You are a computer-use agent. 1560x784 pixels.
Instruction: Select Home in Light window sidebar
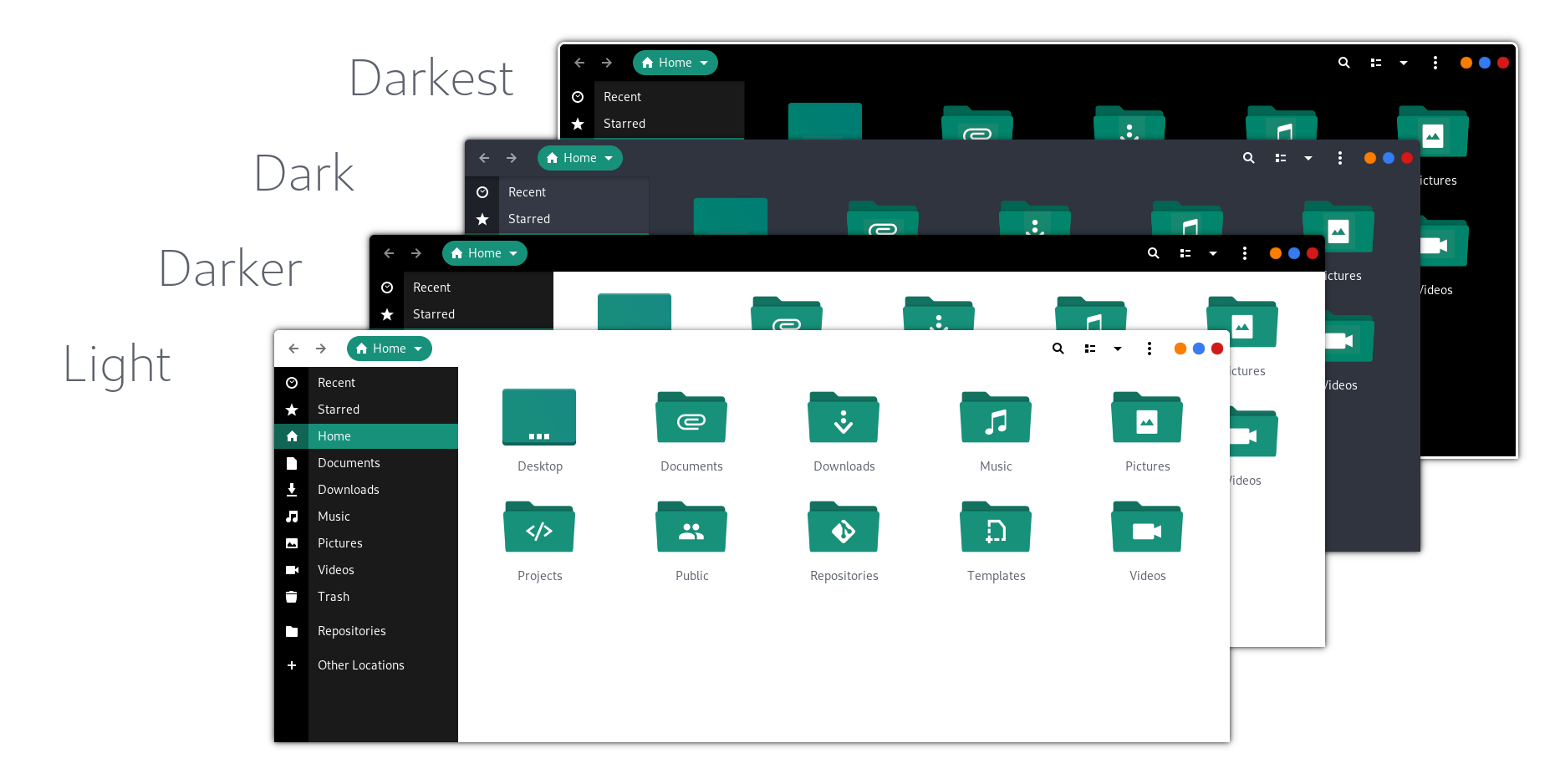point(366,436)
